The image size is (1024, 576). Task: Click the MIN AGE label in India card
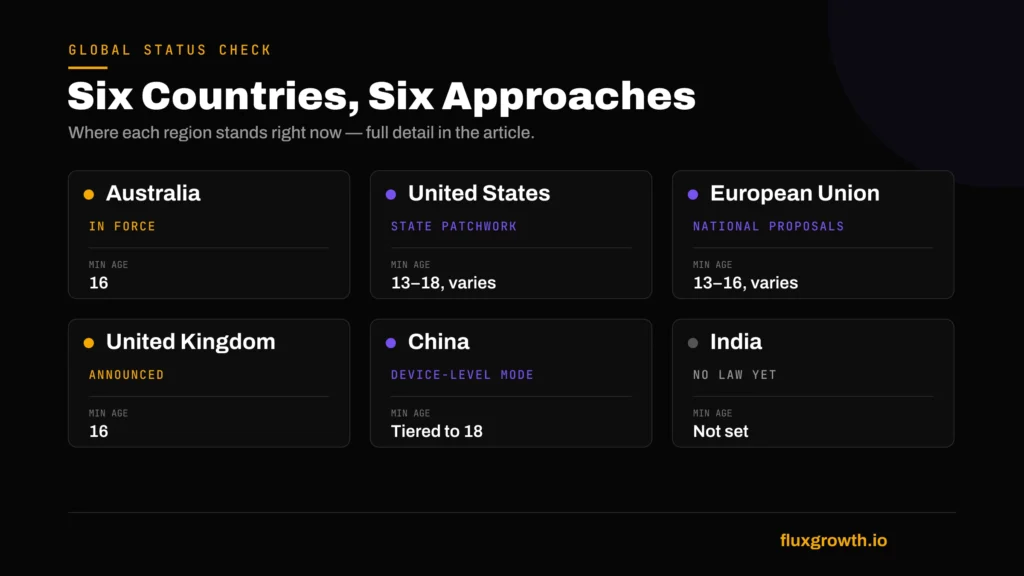(x=712, y=413)
